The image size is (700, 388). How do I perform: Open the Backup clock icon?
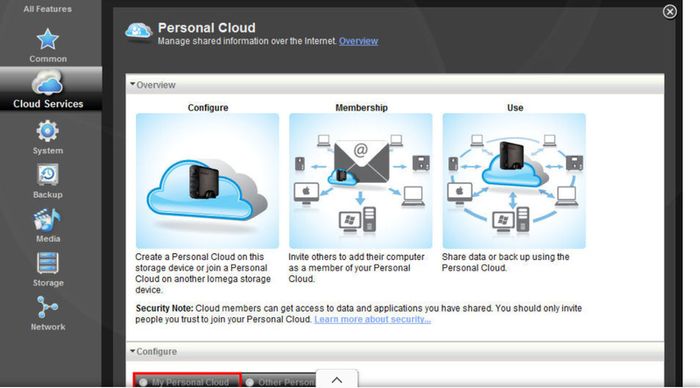click(47, 175)
